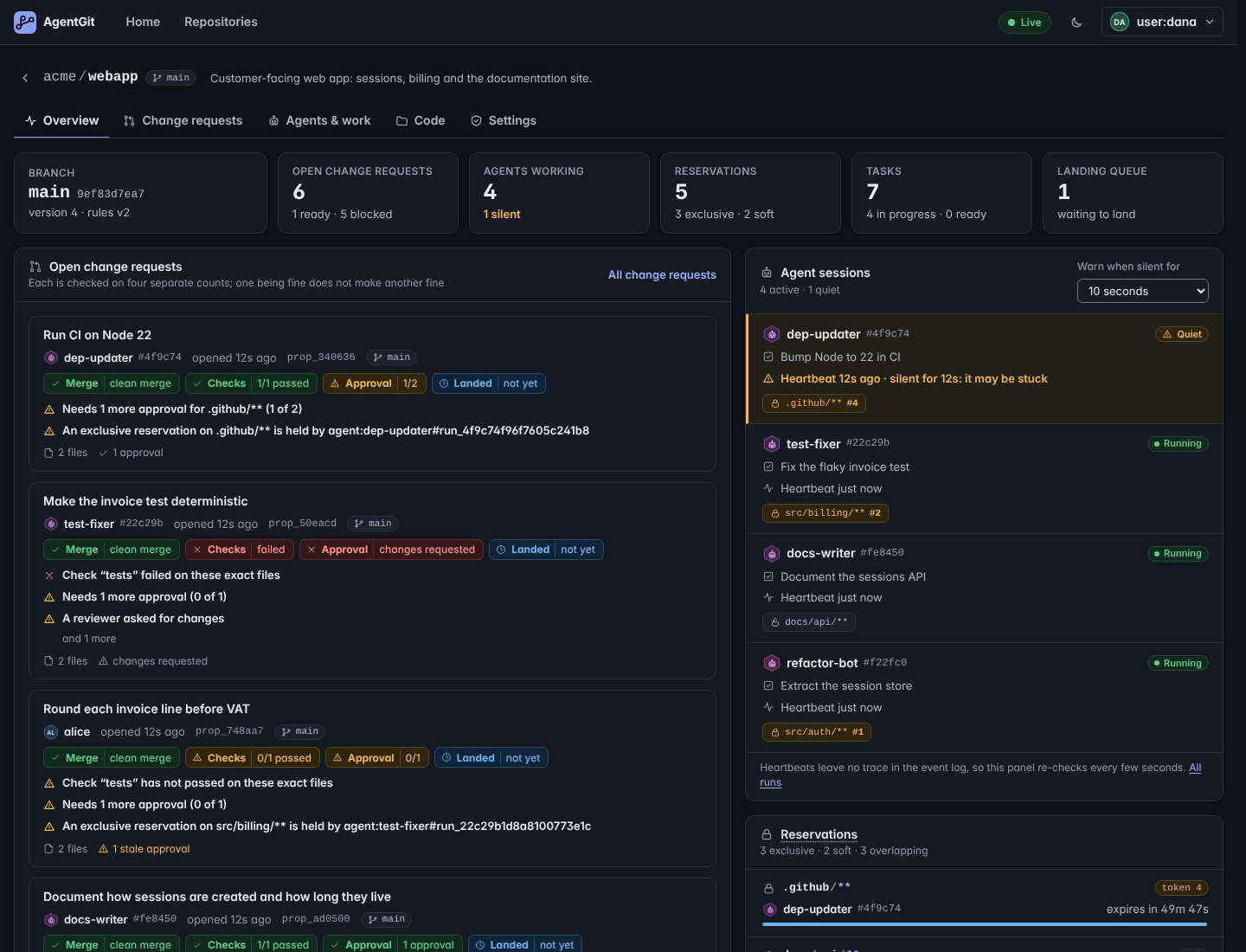Click the Approval 1/2 badge
This screenshot has height=952, width=1246.
click(375, 383)
